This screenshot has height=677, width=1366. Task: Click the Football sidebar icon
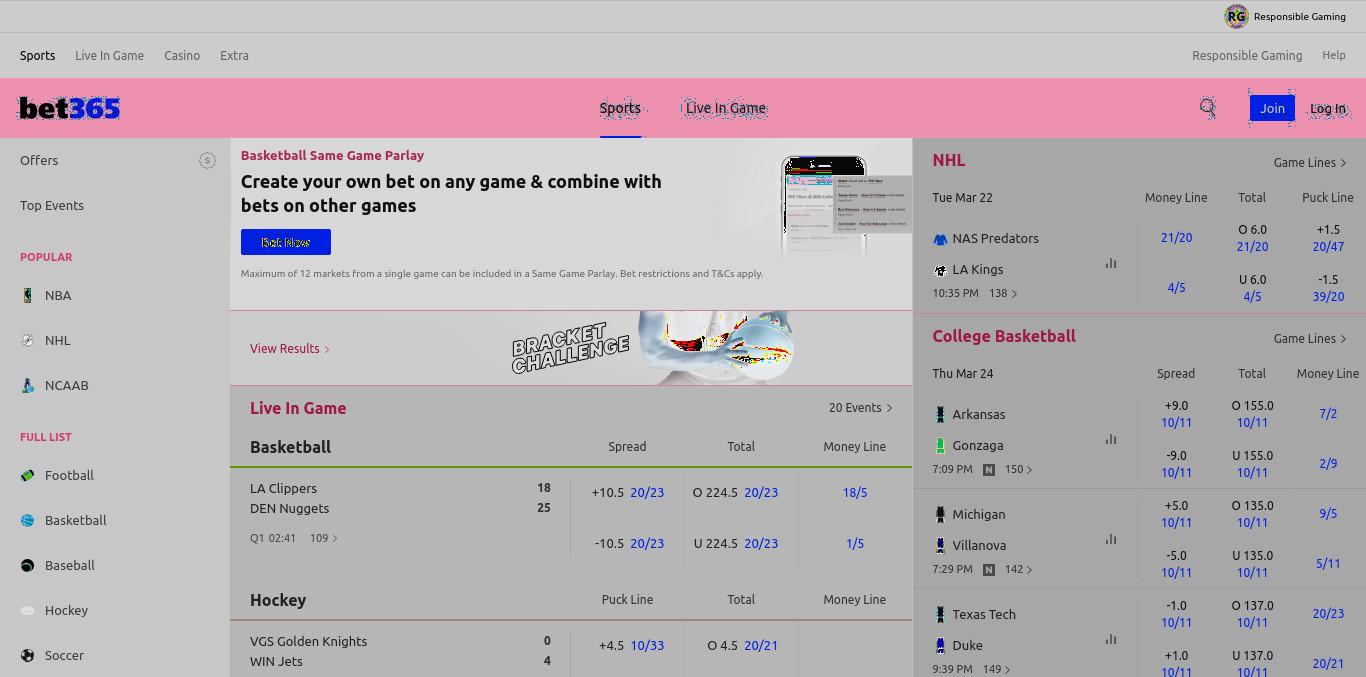pos(28,475)
